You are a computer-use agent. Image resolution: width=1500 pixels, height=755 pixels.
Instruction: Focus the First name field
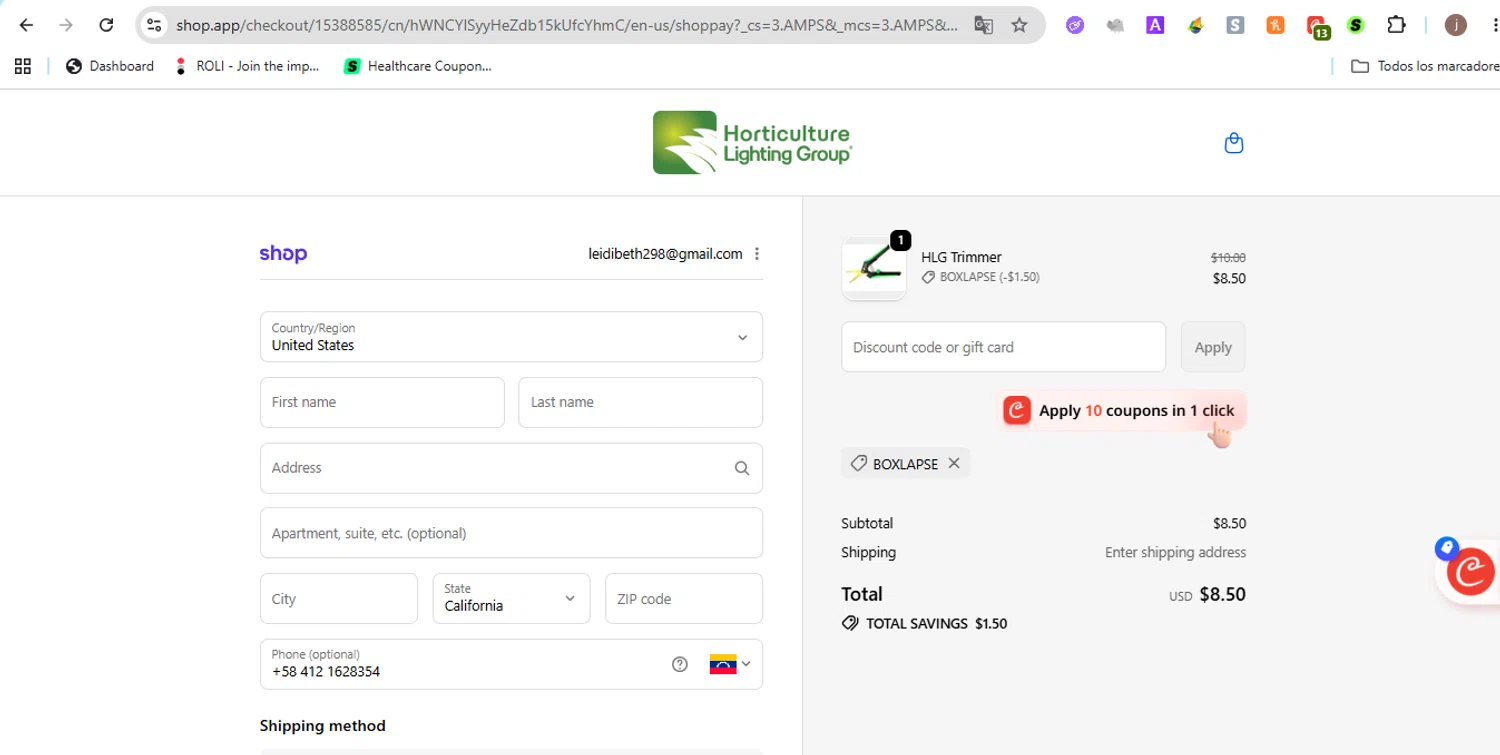click(x=382, y=402)
